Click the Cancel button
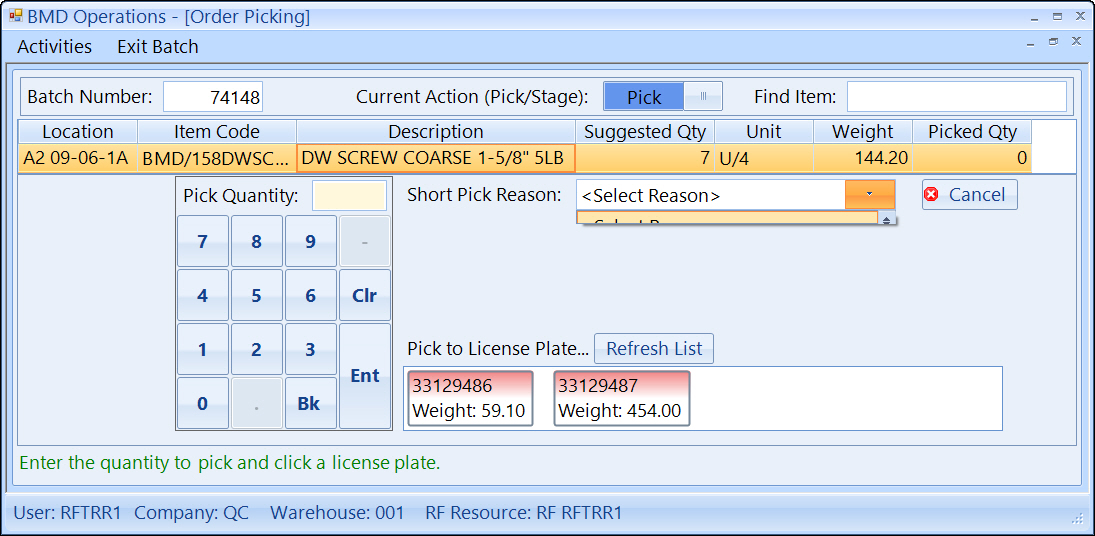1095x536 pixels. (x=969, y=195)
